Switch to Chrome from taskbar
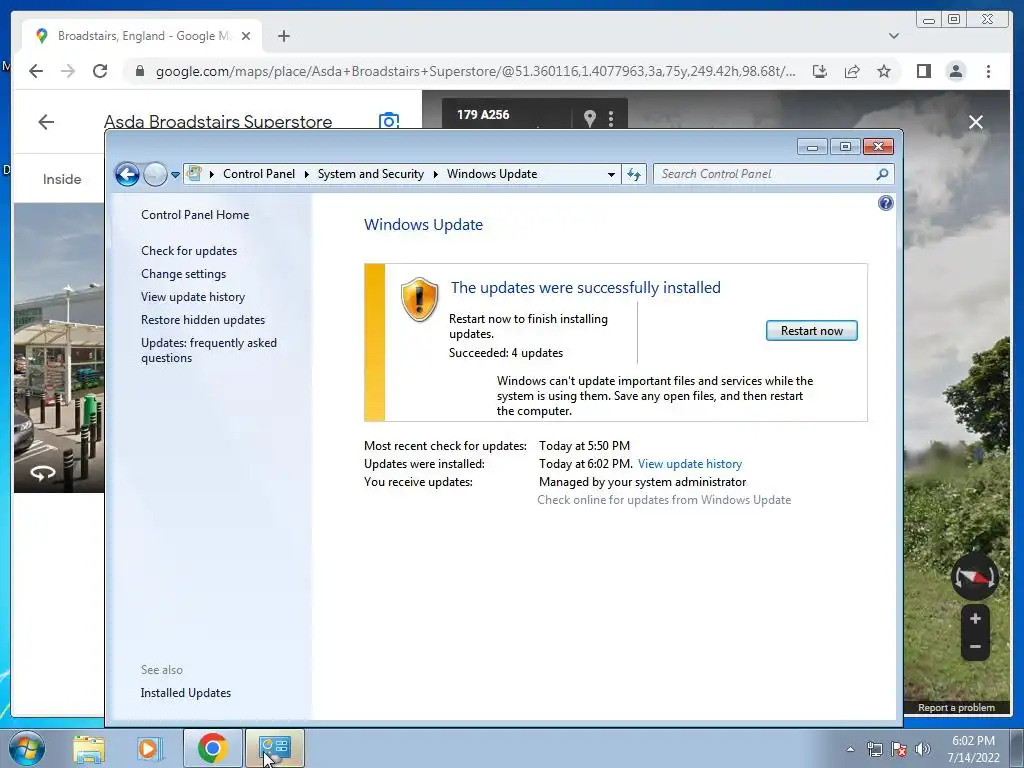Image resolution: width=1024 pixels, height=768 pixels. point(212,748)
